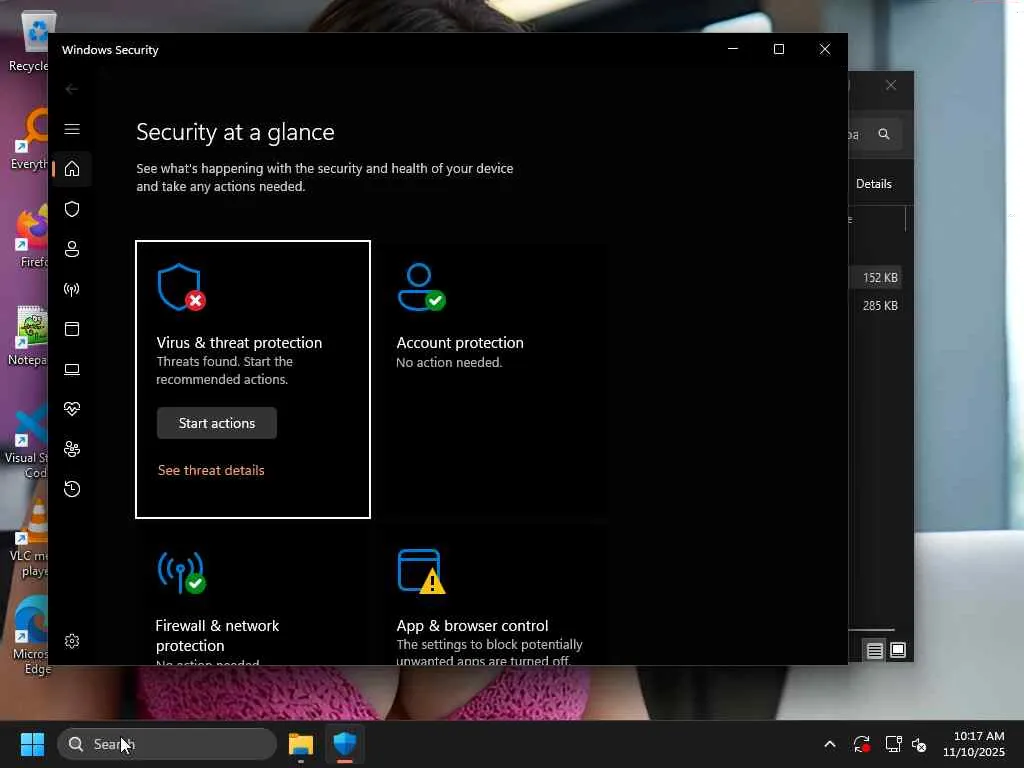Switch File Explorer to details list view icon

click(874, 650)
